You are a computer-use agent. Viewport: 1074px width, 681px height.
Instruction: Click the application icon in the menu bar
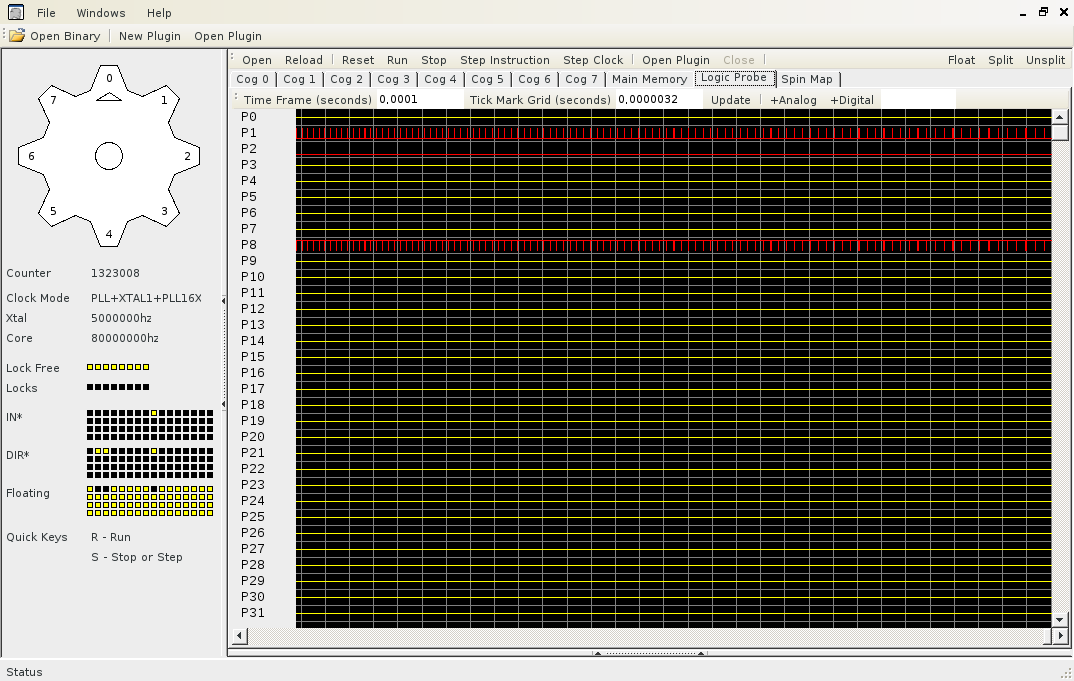[x=15, y=13]
